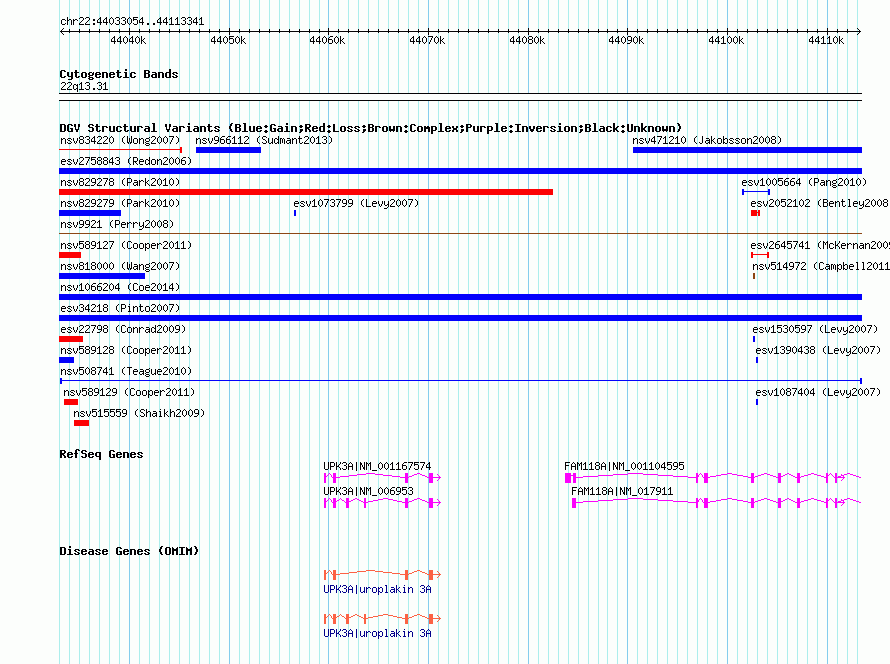Click the 44090k ruler tick label
The width and height of the screenshot is (890, 664).
626,40
